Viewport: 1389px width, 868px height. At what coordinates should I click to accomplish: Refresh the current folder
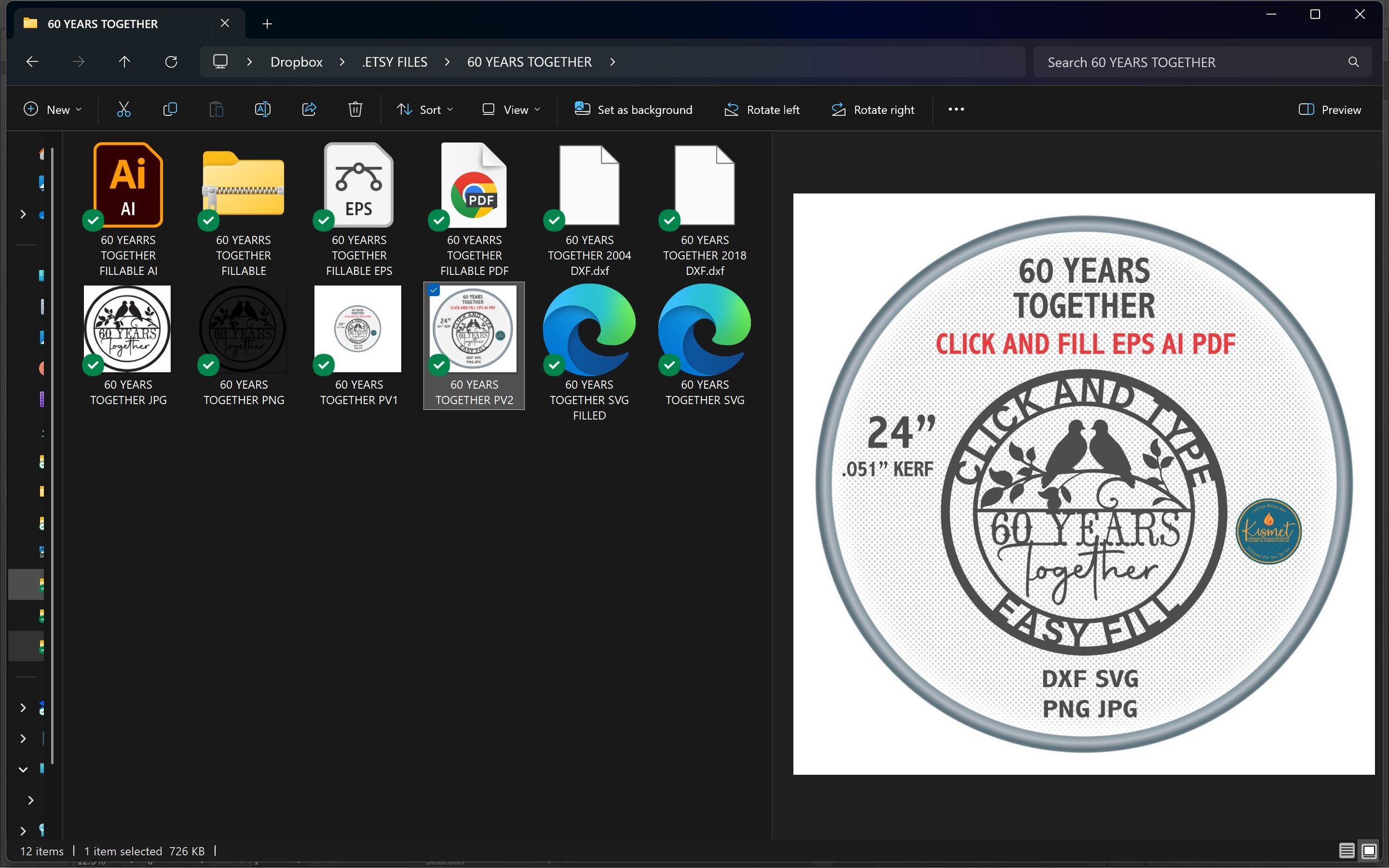point(171,62)
